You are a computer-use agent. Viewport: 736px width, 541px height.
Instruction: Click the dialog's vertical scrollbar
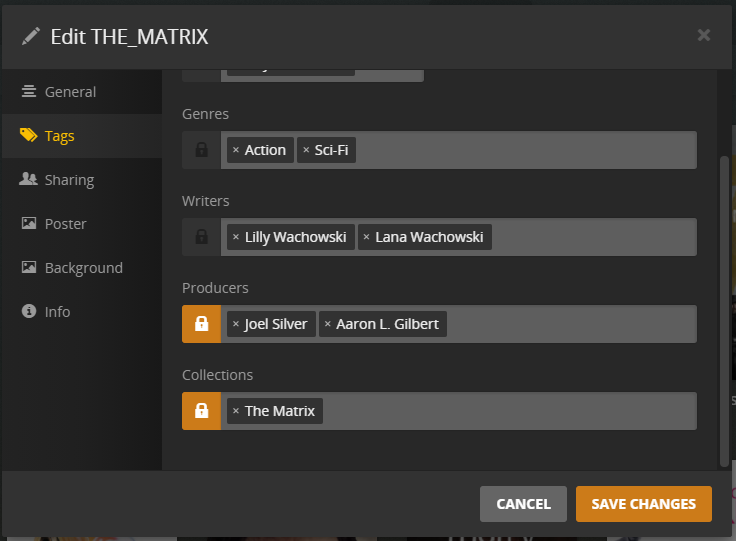(x=724, y=312)
